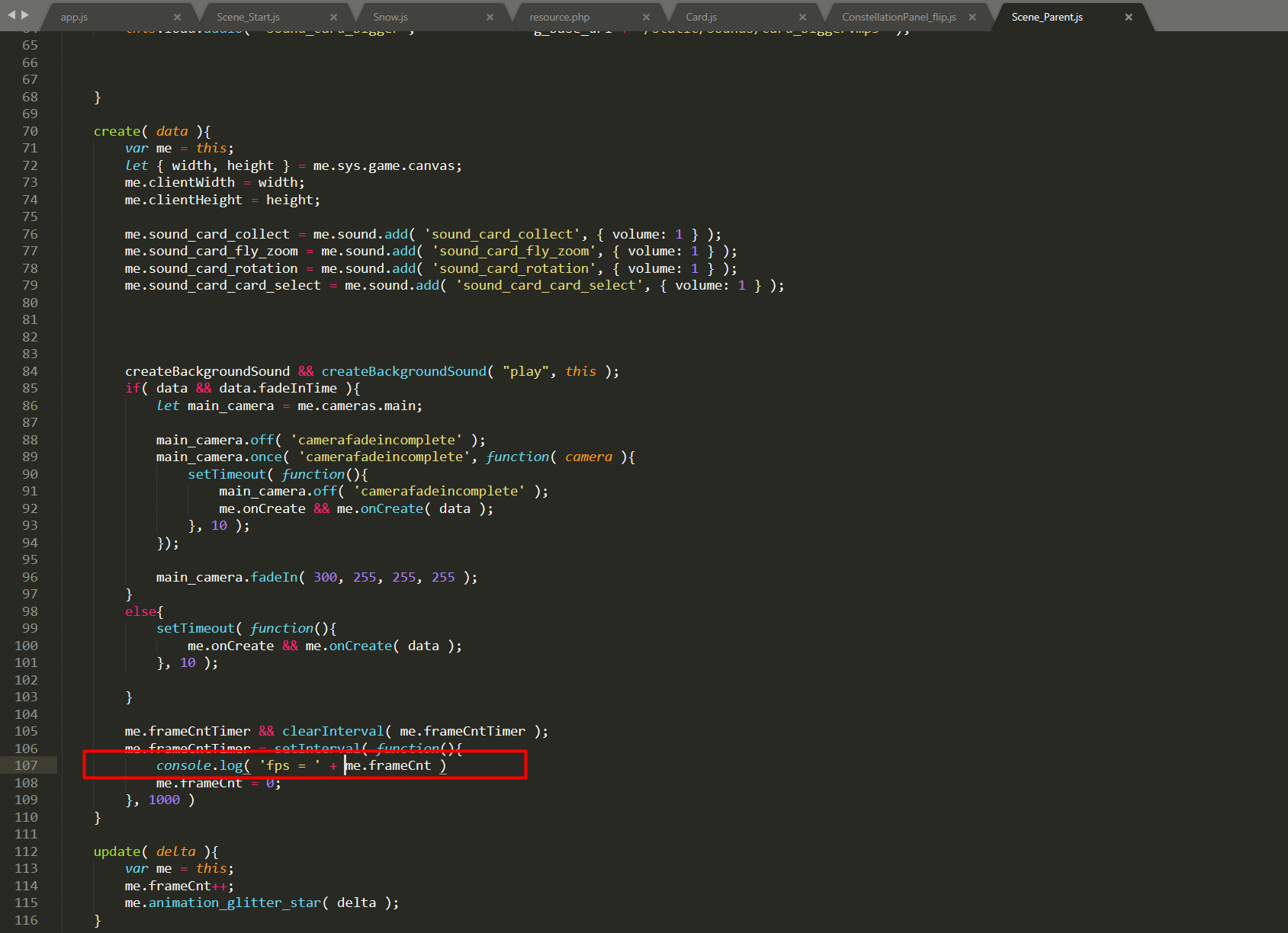Place cursor on 'me.clientWidth'
This screenshot has width=1288, height=933.
[x=180, y=182]
